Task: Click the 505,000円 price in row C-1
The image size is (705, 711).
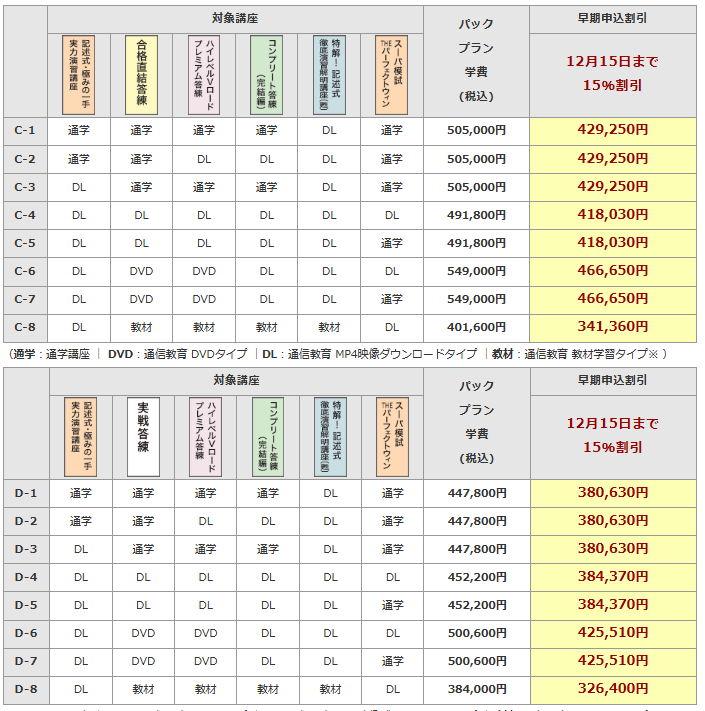Action: pyautogui.click(x=476, y=131)
